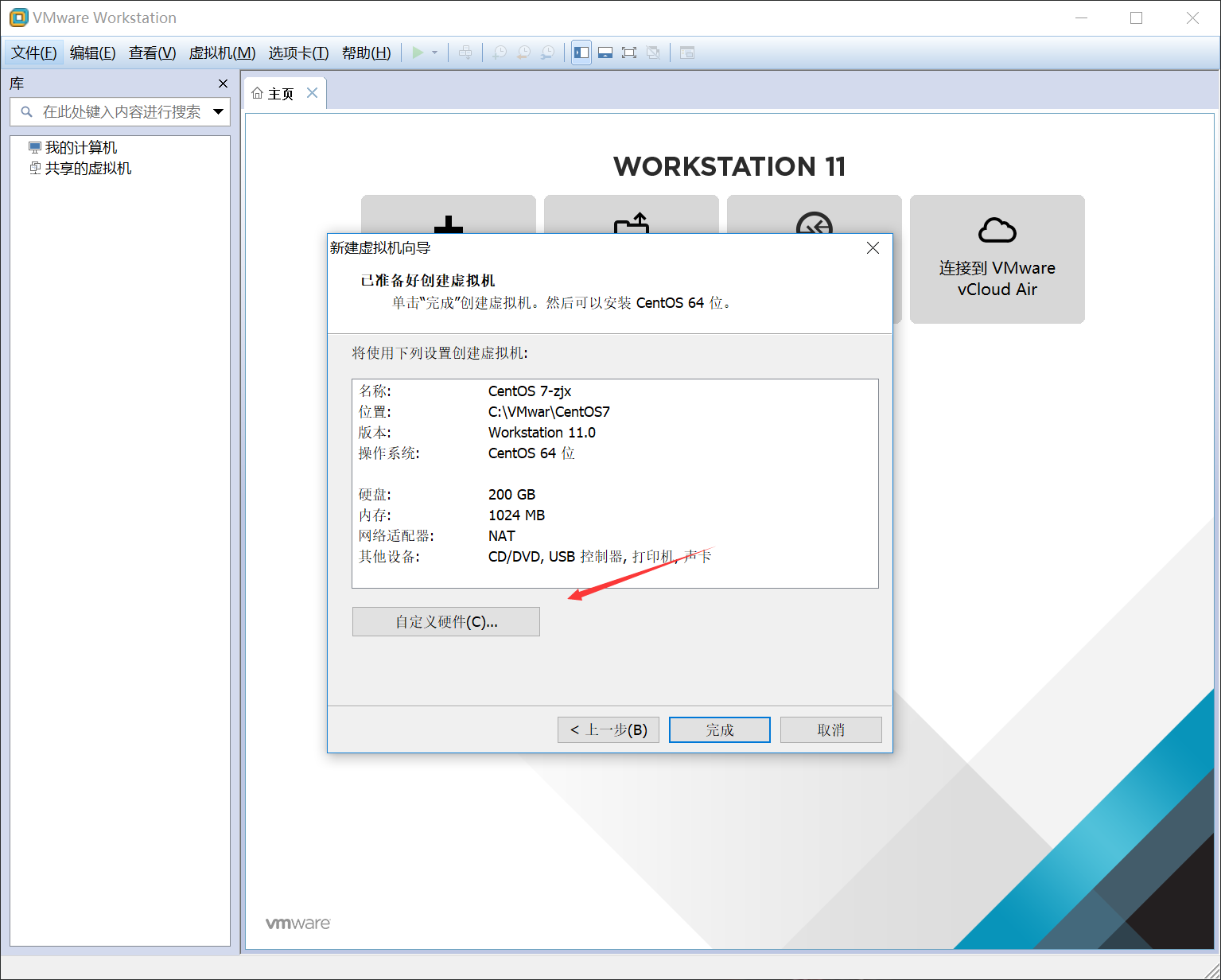Click the home icon on 主页 tab
This screenshot has width=1221, height=980.
257,94
